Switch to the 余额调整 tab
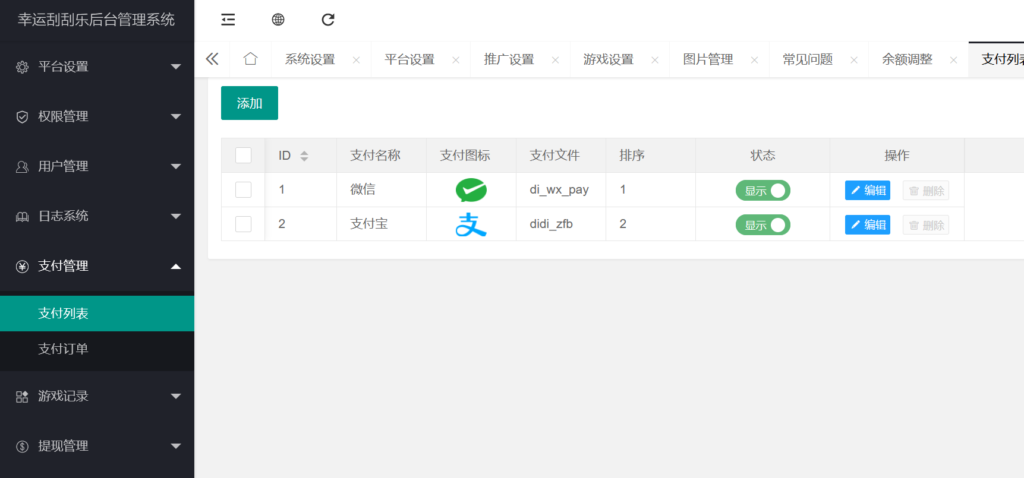 (x=907, y=59)
